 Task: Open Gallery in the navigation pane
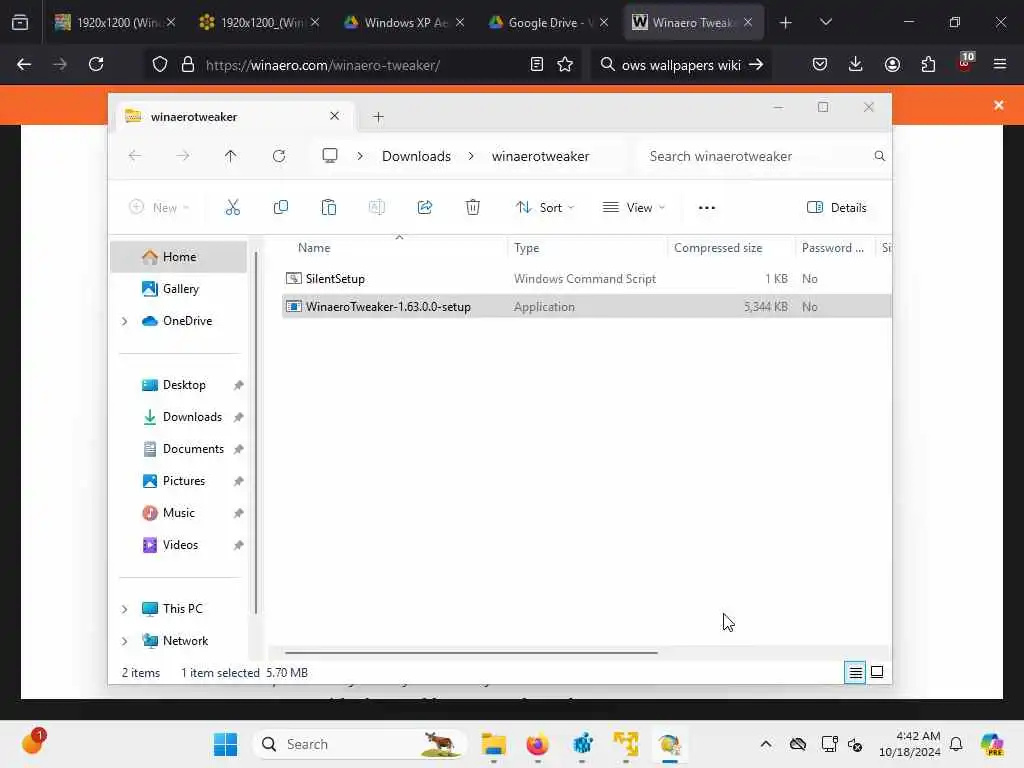pos(178,289)
